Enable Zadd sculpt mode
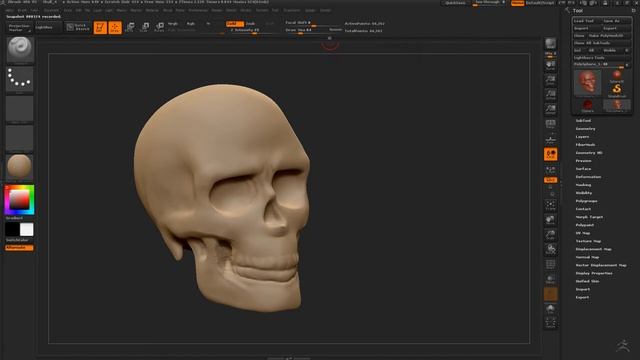This screenshot has height=360, width=640. 234,24
